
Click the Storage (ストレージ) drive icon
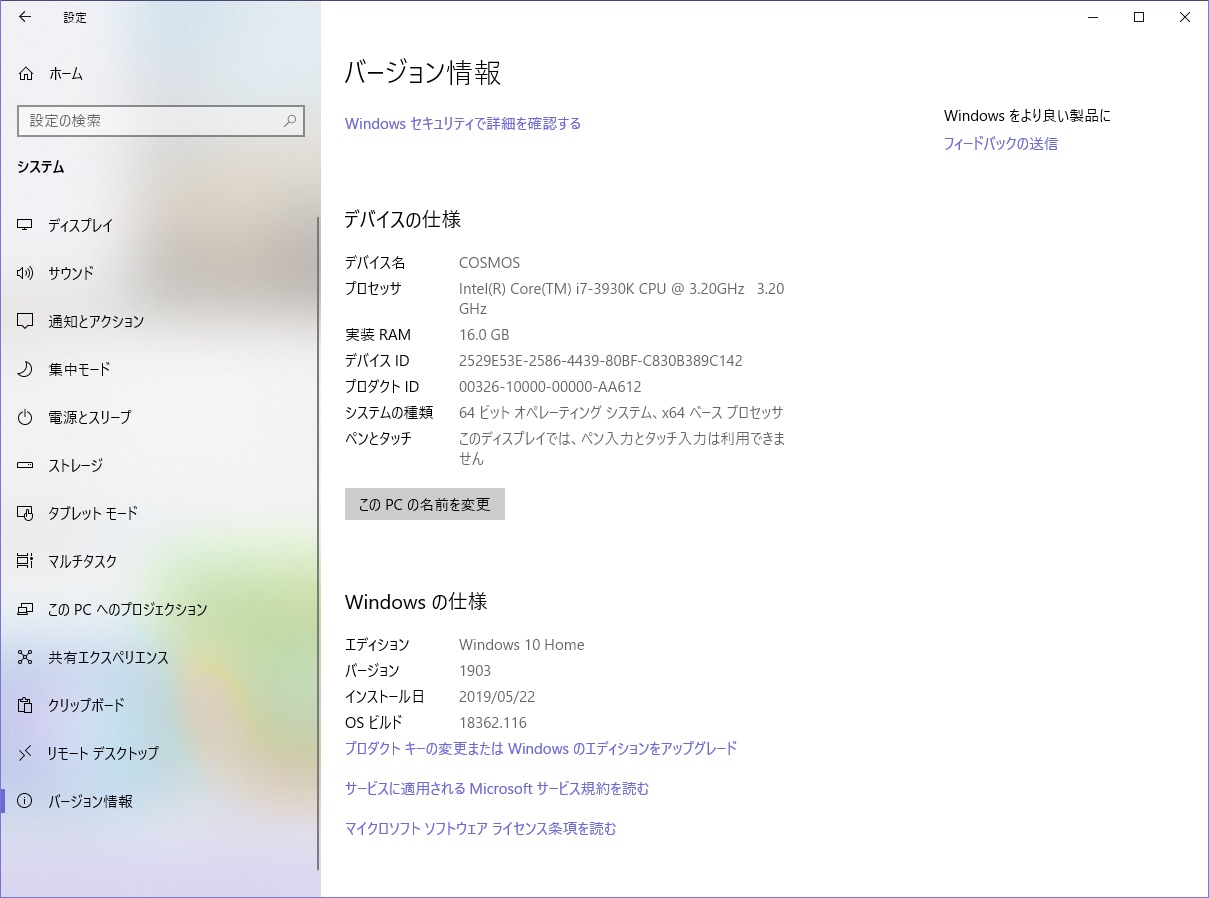tap(26, 465)
